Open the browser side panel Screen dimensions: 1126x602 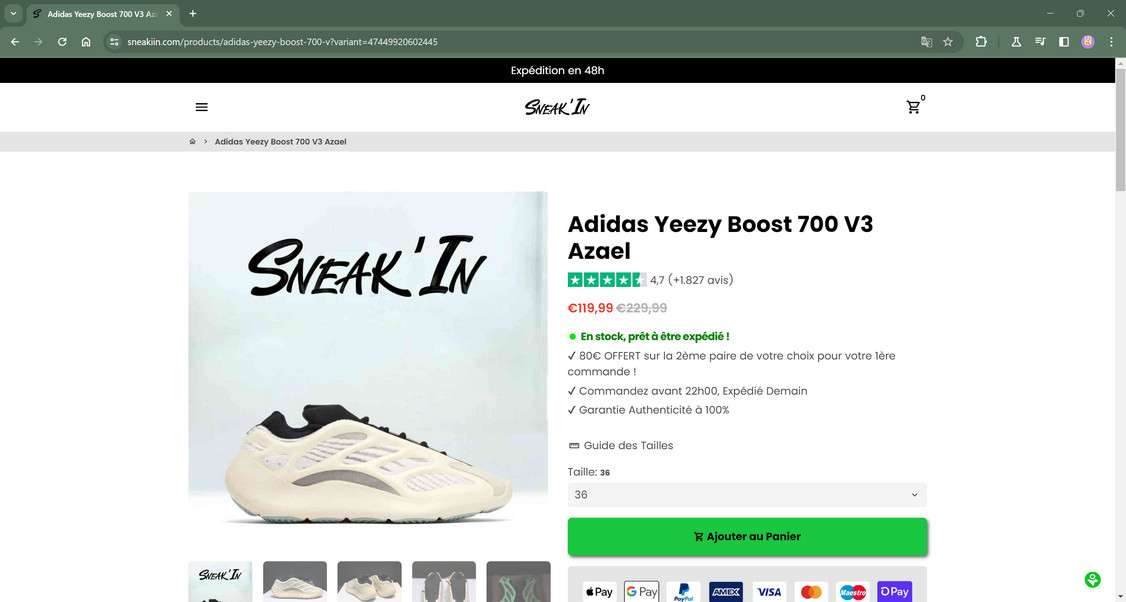[1064, 42]
